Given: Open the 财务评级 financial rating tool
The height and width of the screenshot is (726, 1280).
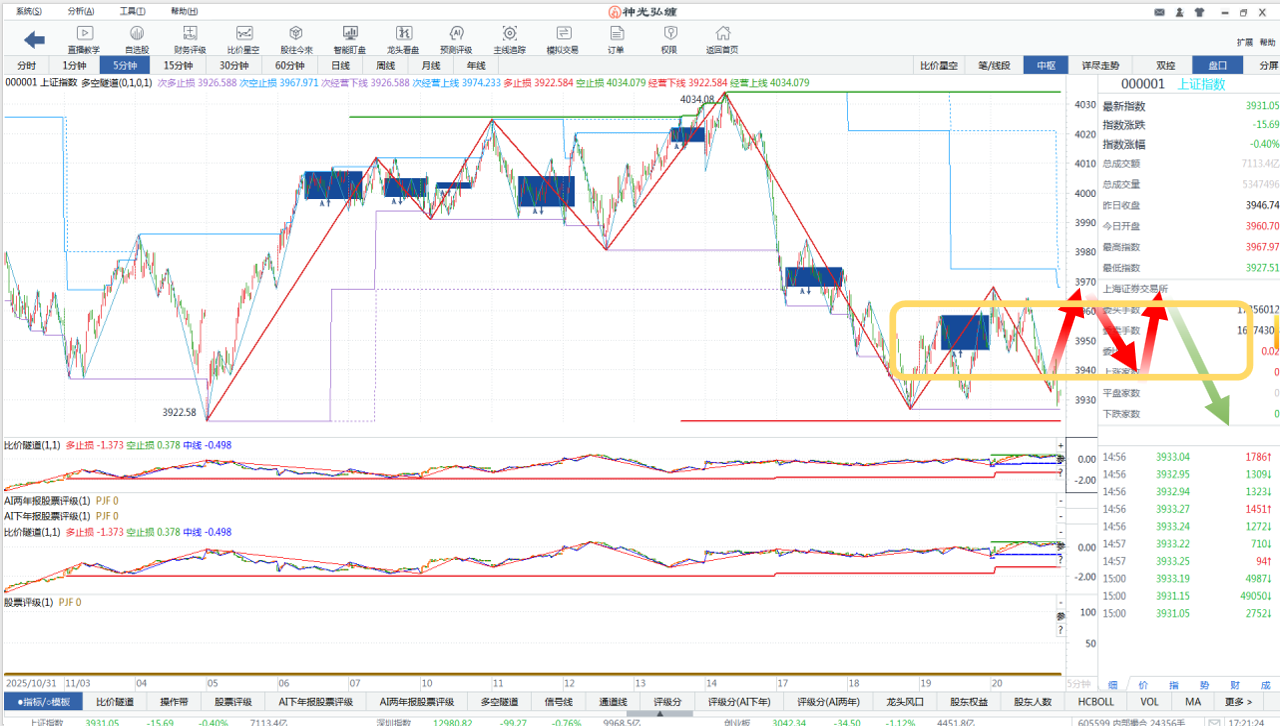Looking at the screenshot, I should [x=189, y=39].
